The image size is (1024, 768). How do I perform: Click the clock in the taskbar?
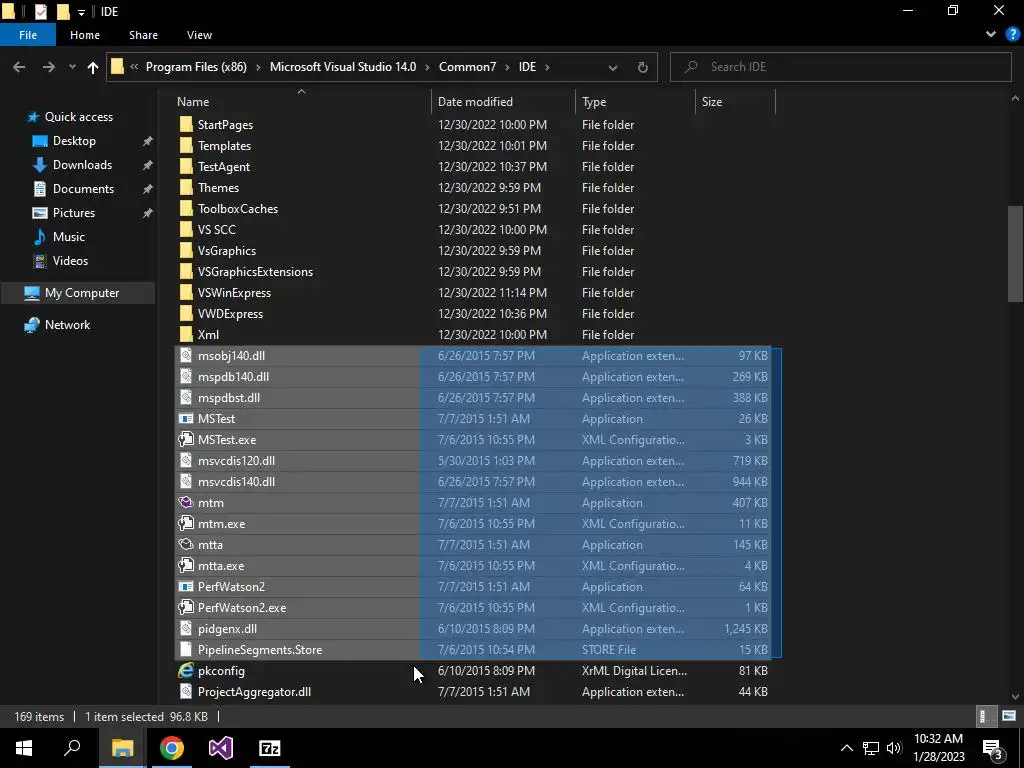pos(938,748)
